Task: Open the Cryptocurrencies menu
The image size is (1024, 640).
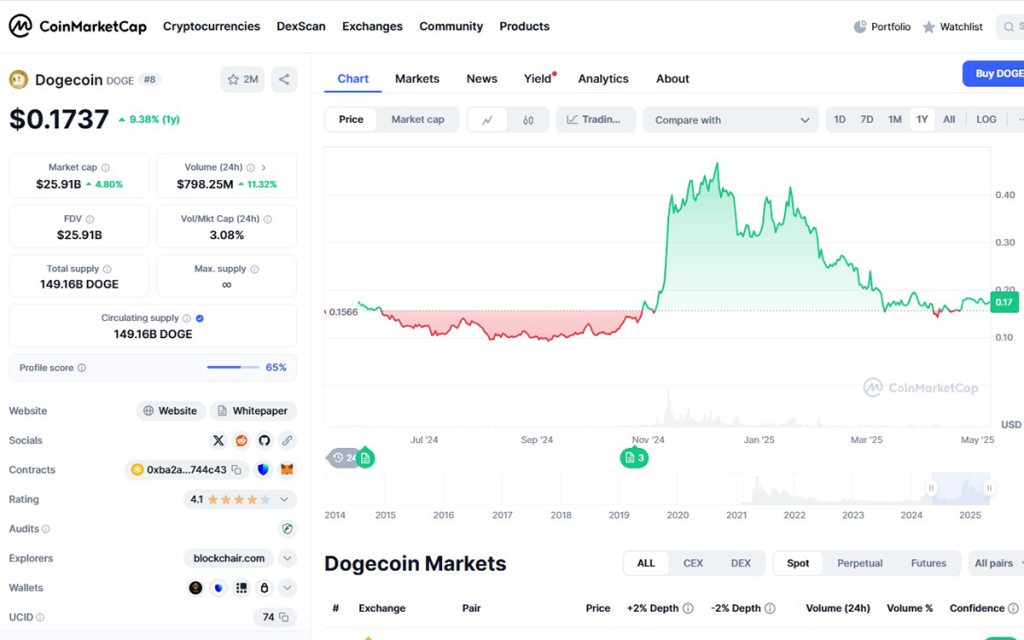Action: point(212,26)
